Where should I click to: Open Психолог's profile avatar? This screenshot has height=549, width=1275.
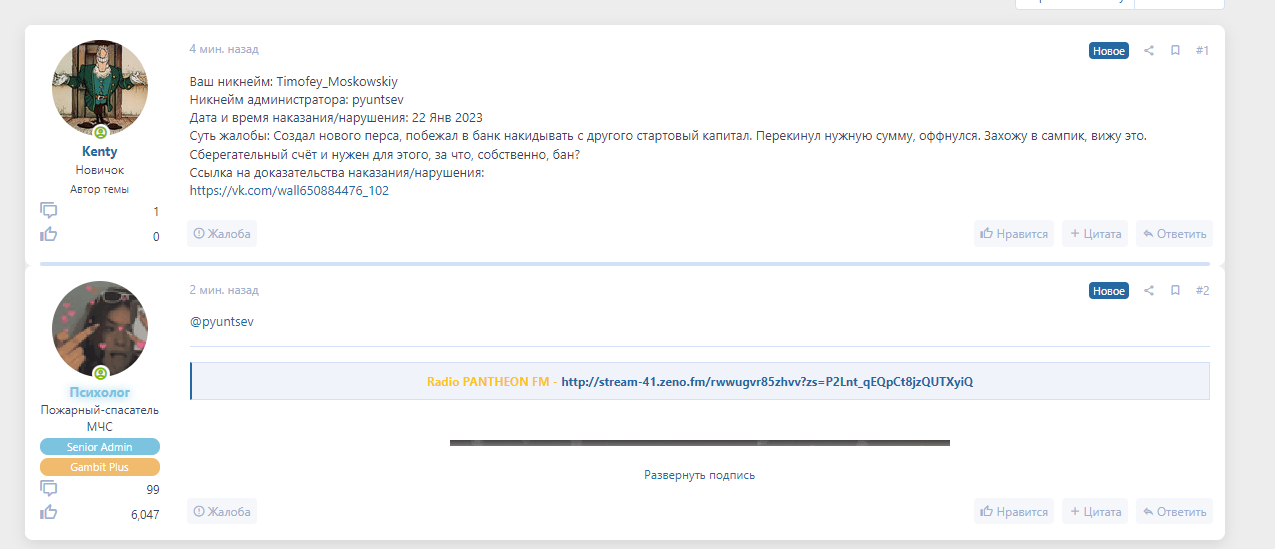(100, 329)
